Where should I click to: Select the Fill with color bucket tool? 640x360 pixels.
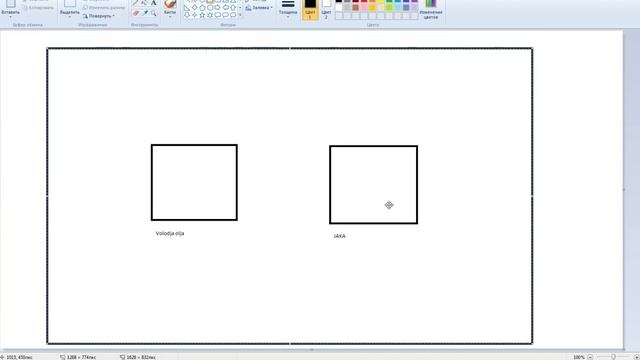[x=144, y=2]
